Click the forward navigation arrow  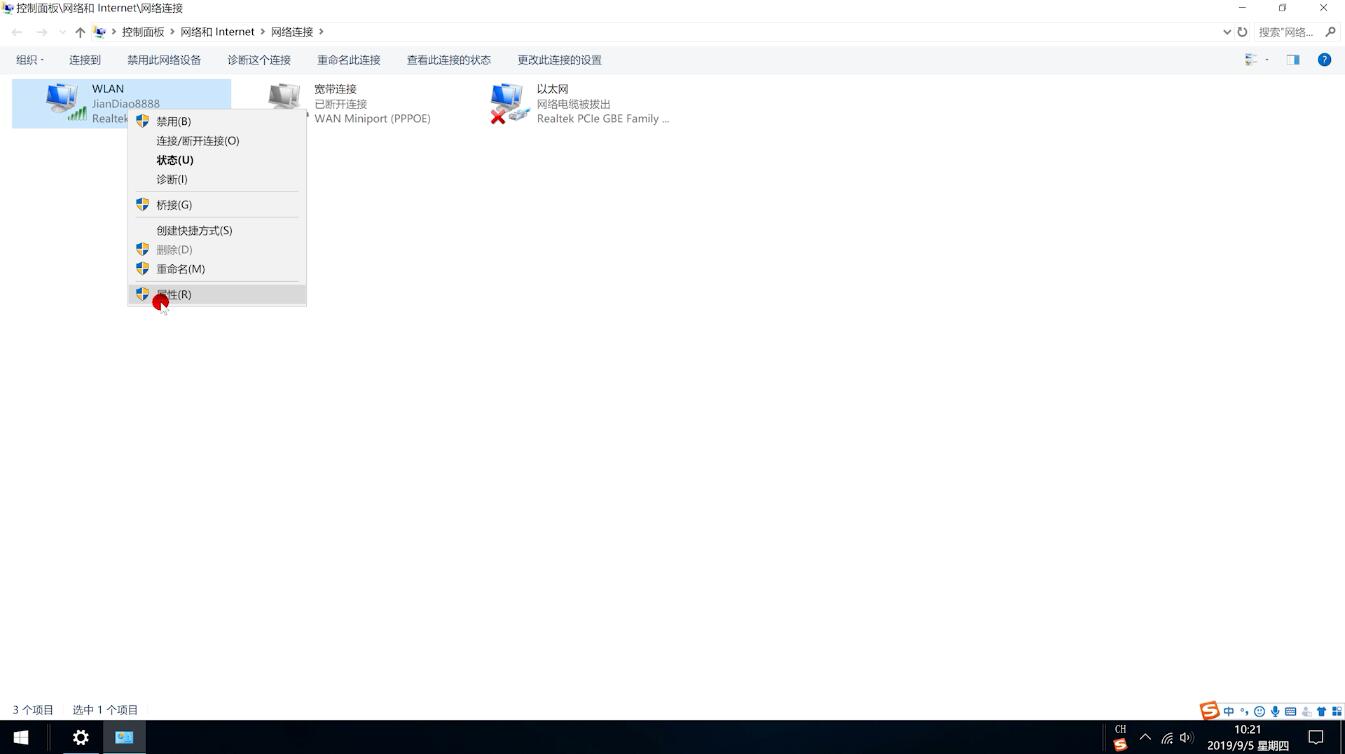42,32
